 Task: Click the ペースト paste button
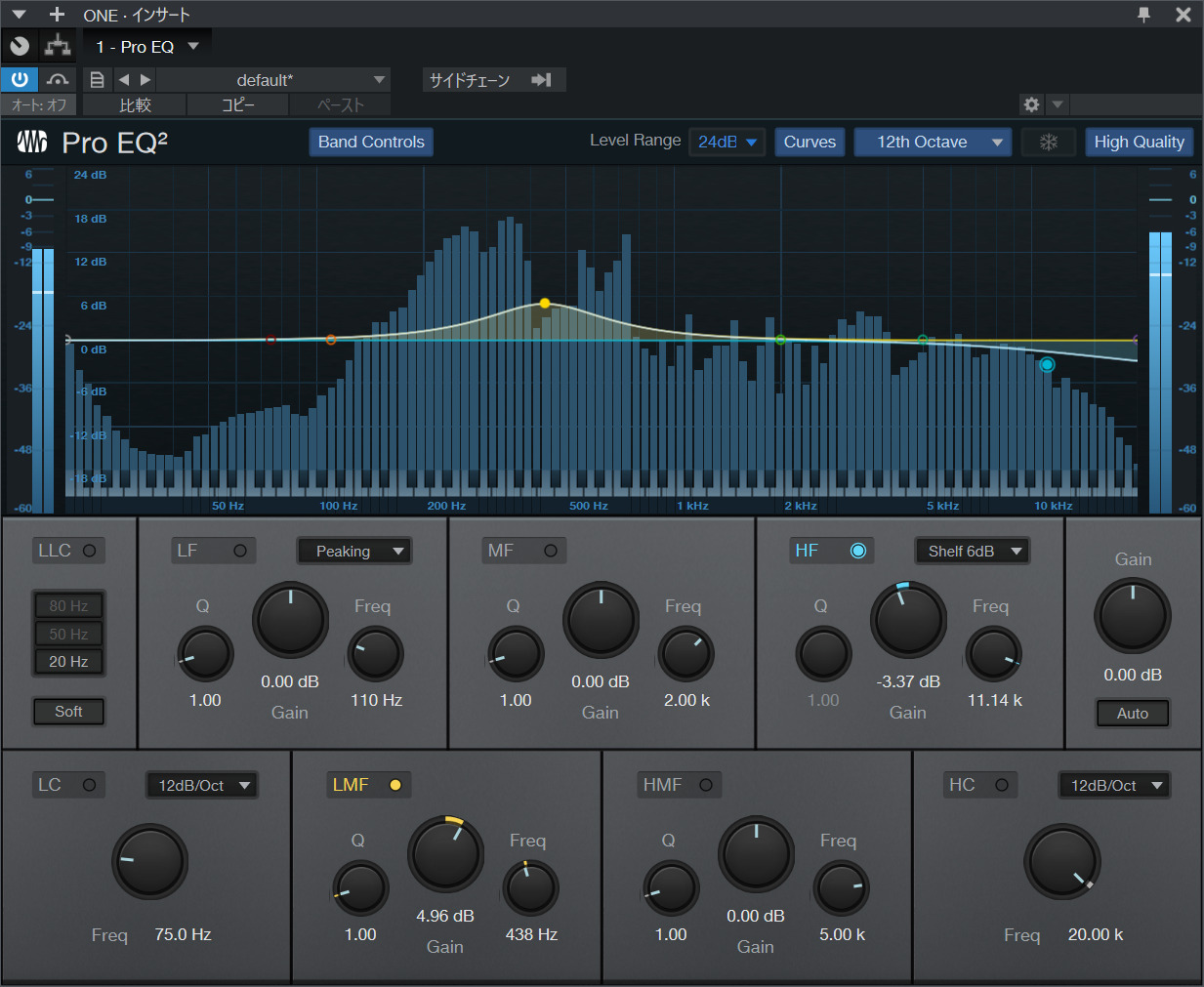point(340,105)
